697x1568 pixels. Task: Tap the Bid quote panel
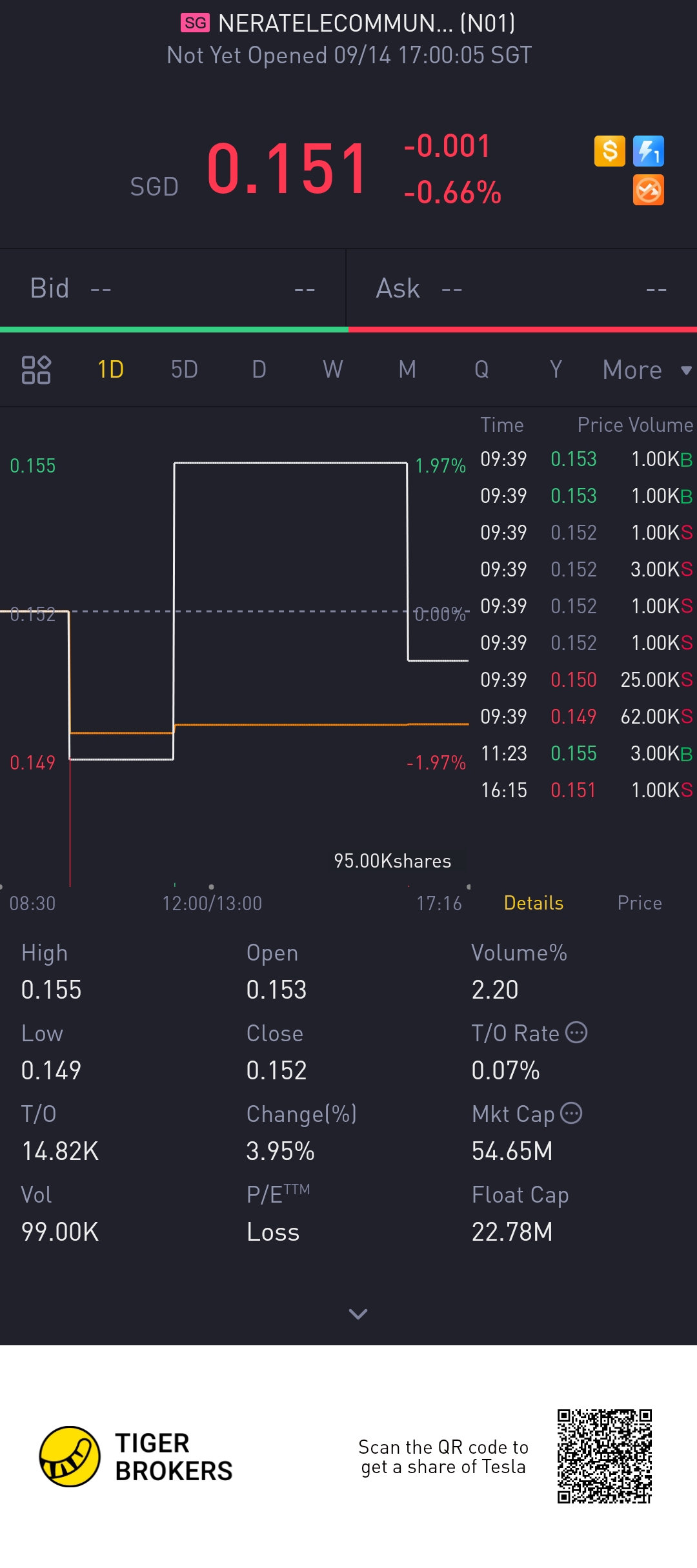[x=172, y=289]
